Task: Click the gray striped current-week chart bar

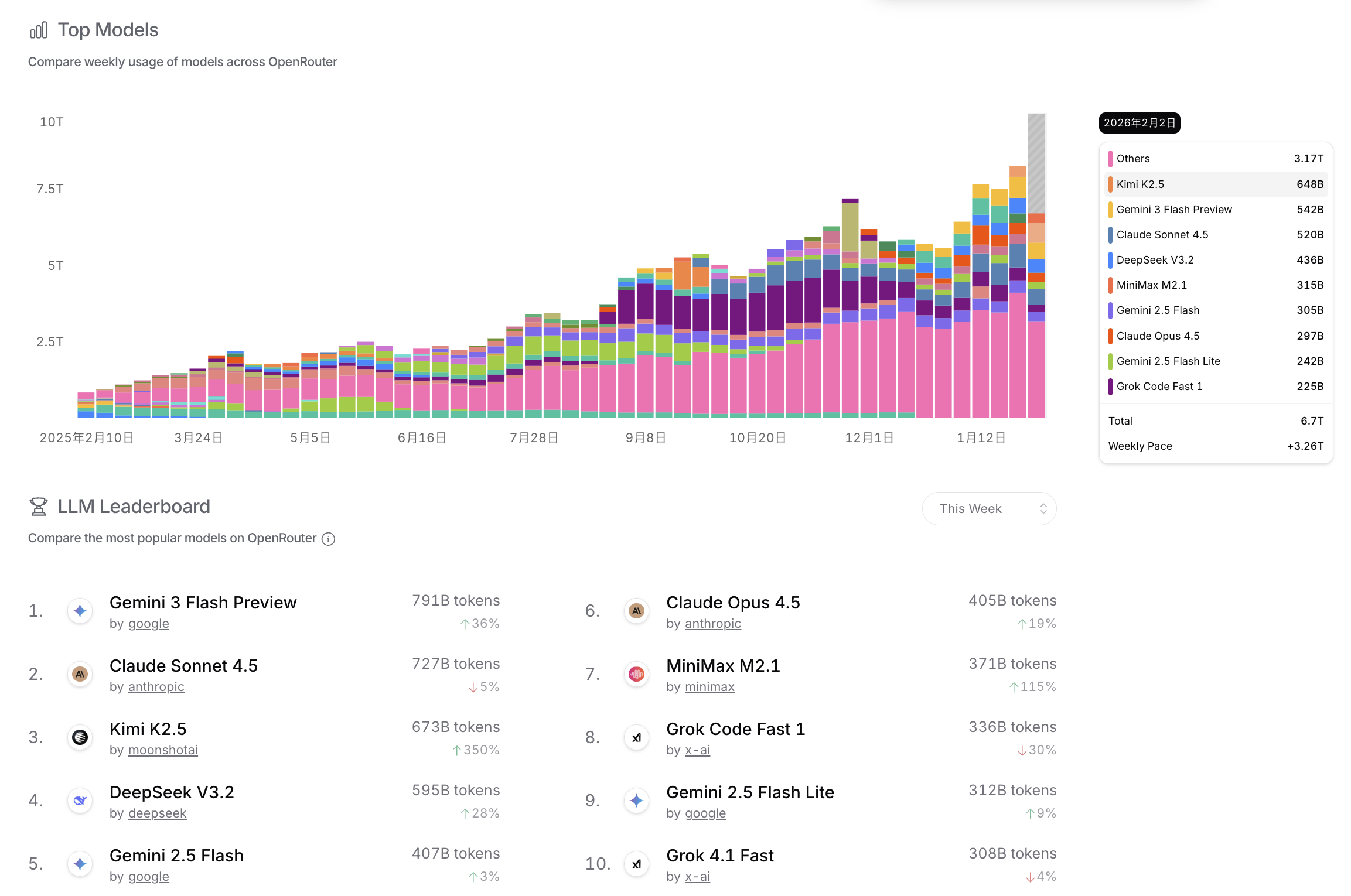Action: tap(1036, 163)
